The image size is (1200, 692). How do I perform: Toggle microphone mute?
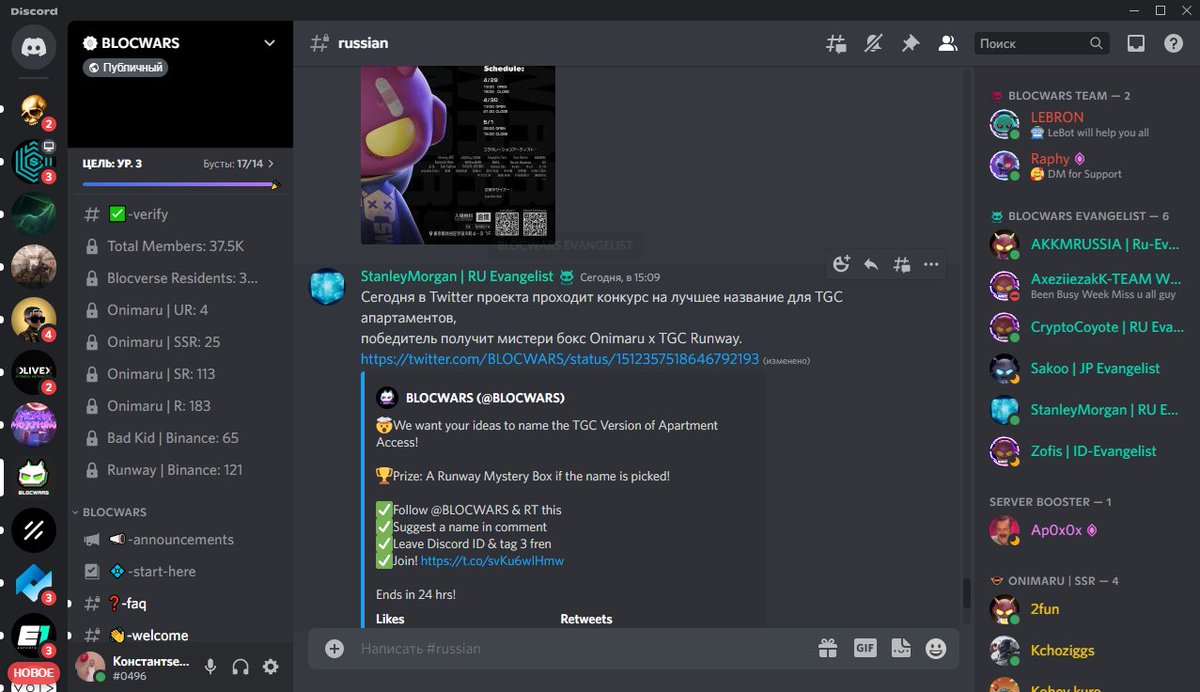pyautogui.click(x=211, y=666)
